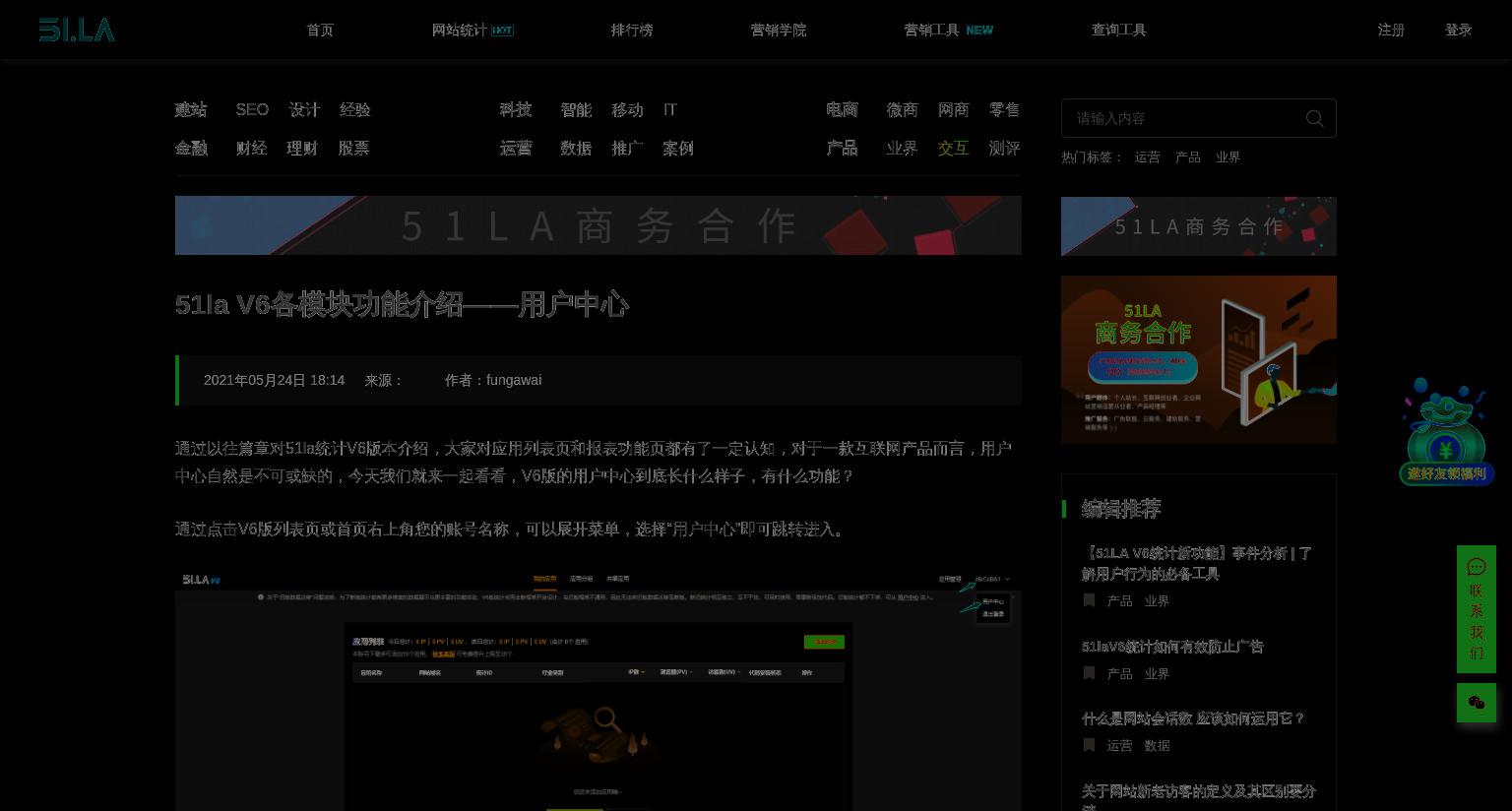Select the 业界 category in category menu
1512x811 pixels.
pyautogui.click(x=902, y=148)
